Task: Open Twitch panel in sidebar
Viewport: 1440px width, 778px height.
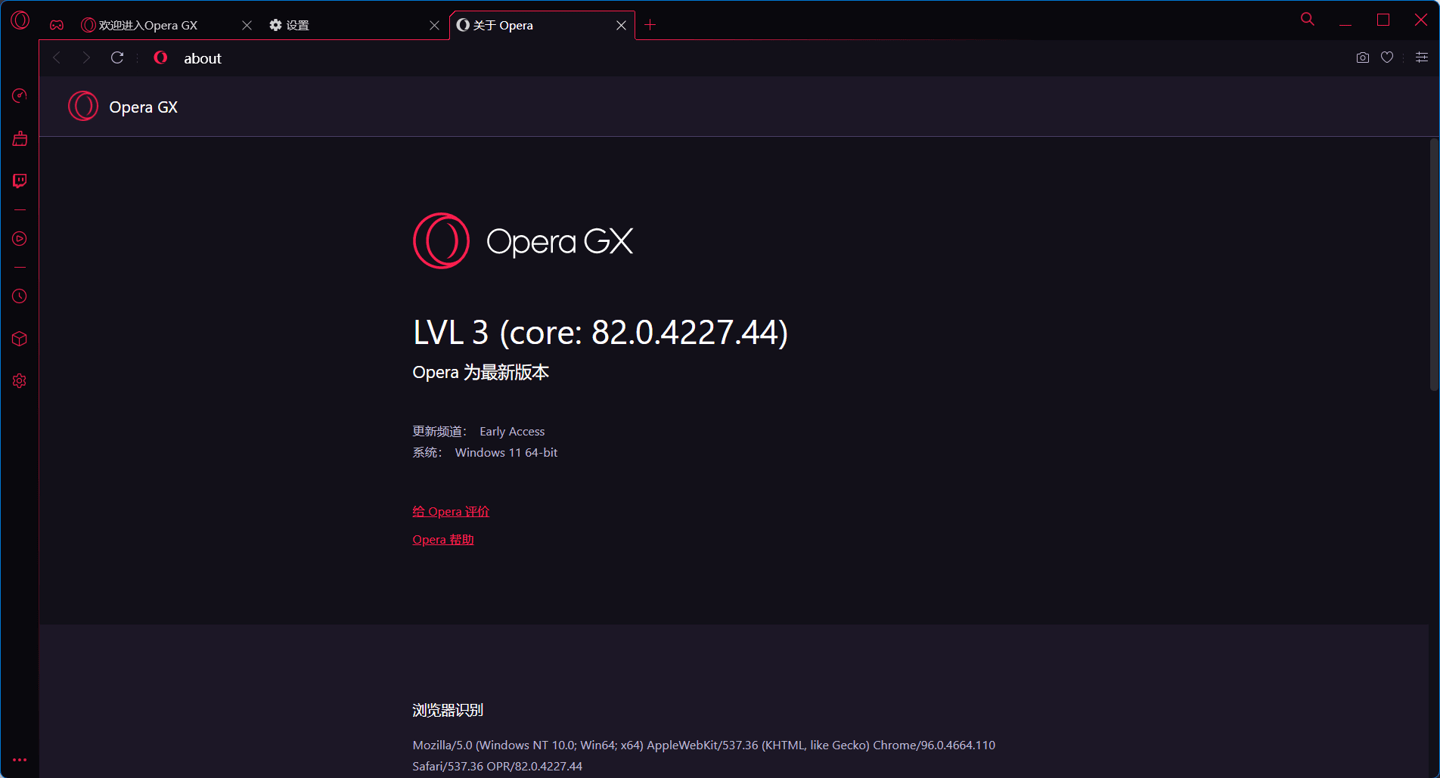Action: 19,181
